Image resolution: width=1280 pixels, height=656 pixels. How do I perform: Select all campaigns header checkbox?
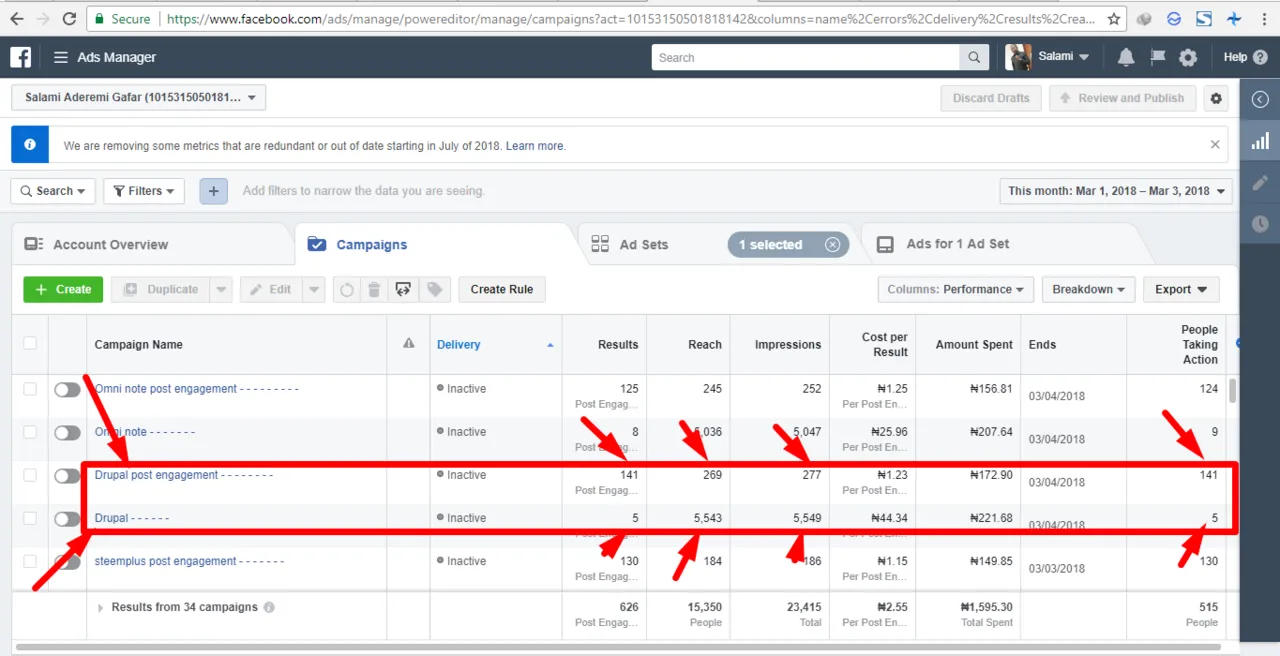click(x=30, y=343)
